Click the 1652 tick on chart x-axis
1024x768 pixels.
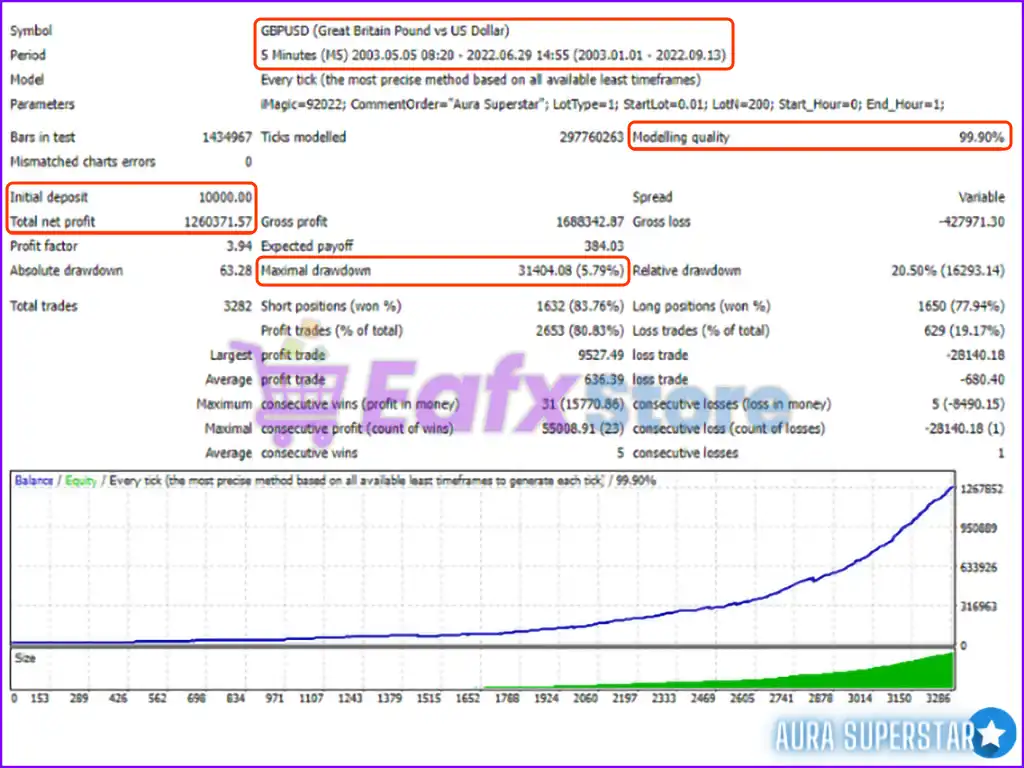pos(468,698)
